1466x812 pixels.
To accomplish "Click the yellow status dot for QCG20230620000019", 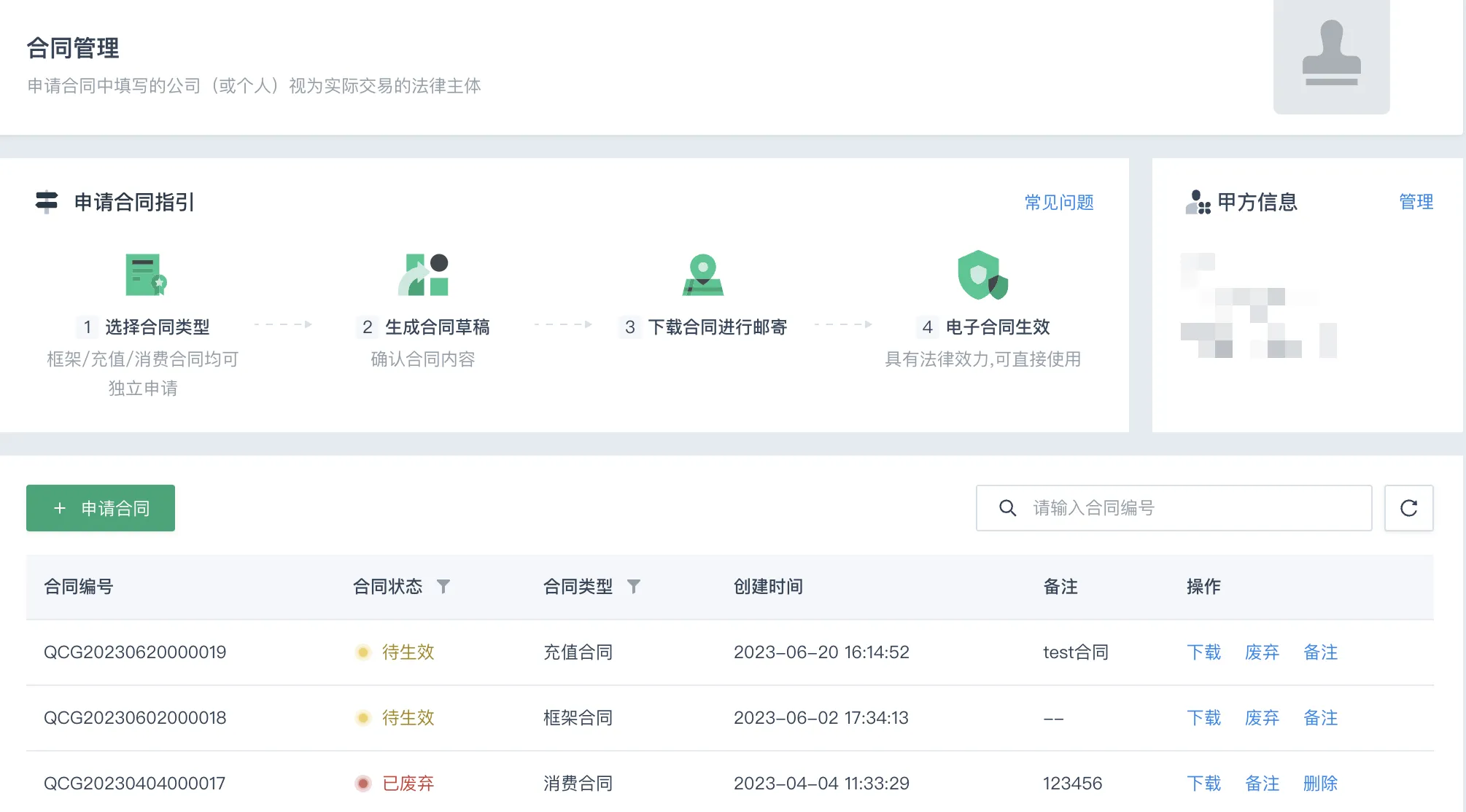I will pos(363,652).
